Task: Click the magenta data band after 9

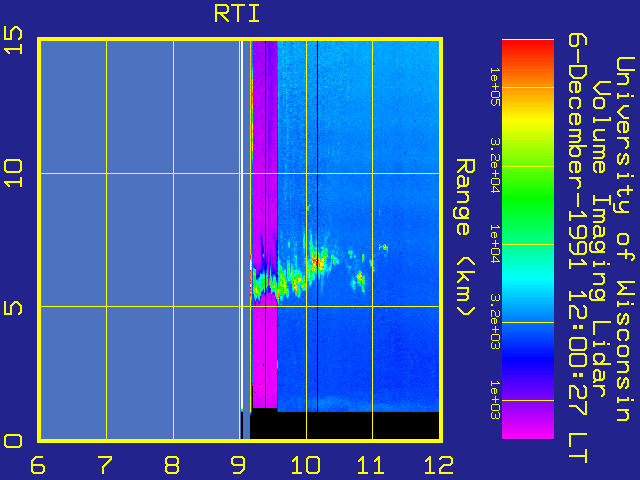Action: pos(264,224)
